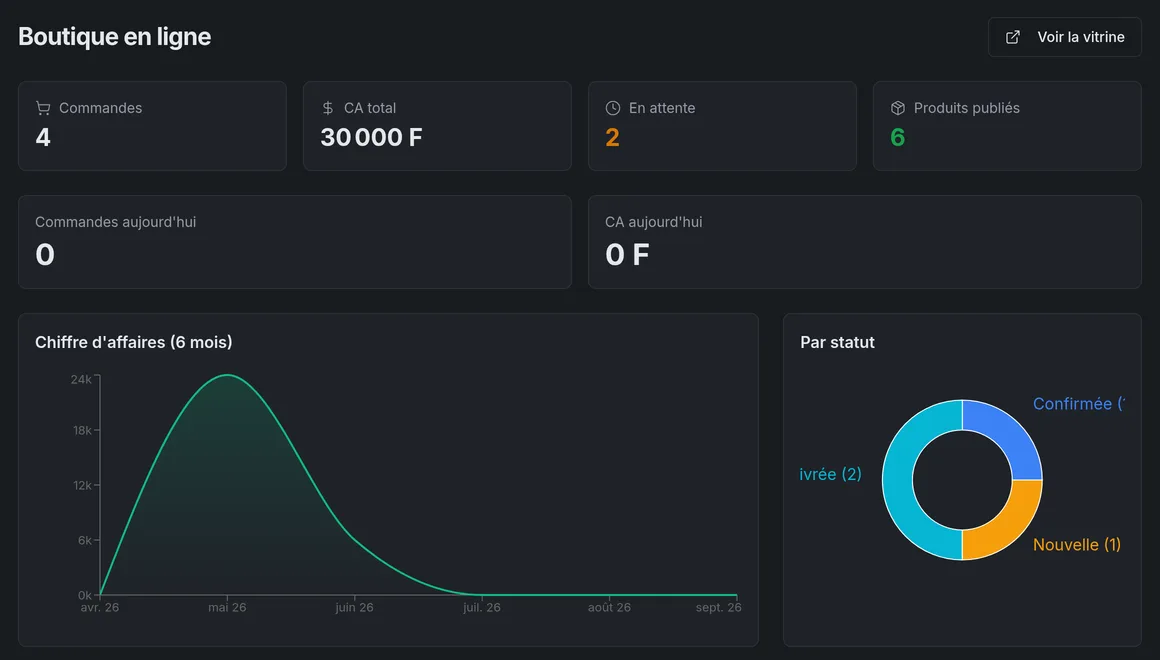This screenshot has width=1160, height=660.
Task: Click the août 26 axis label
Action: click(610, 607)
